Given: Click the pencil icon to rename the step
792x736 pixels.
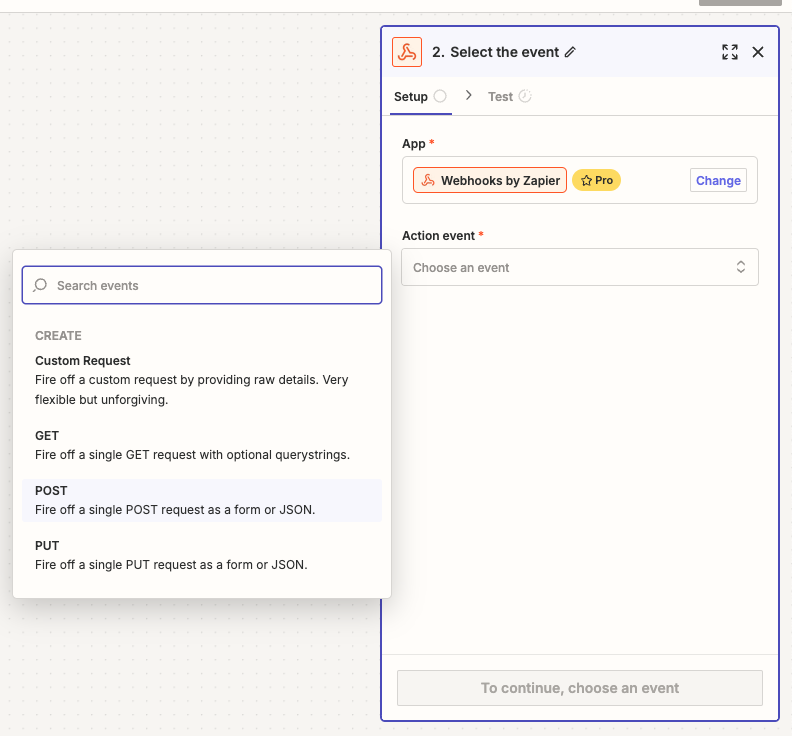Looking at the screenshot, I should [x=570, y=52].
